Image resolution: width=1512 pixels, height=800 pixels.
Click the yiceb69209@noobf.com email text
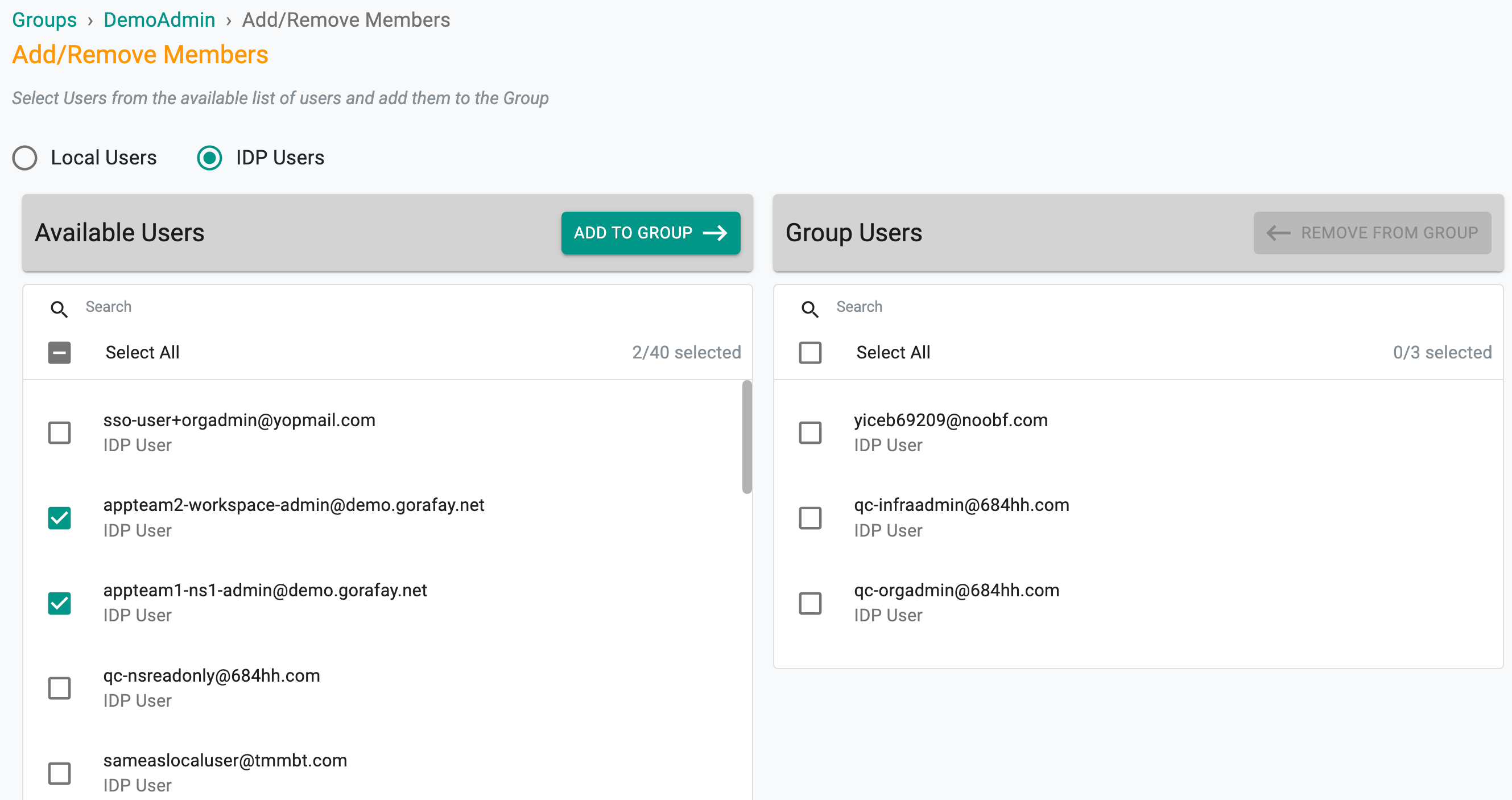(x=951, y=420)
